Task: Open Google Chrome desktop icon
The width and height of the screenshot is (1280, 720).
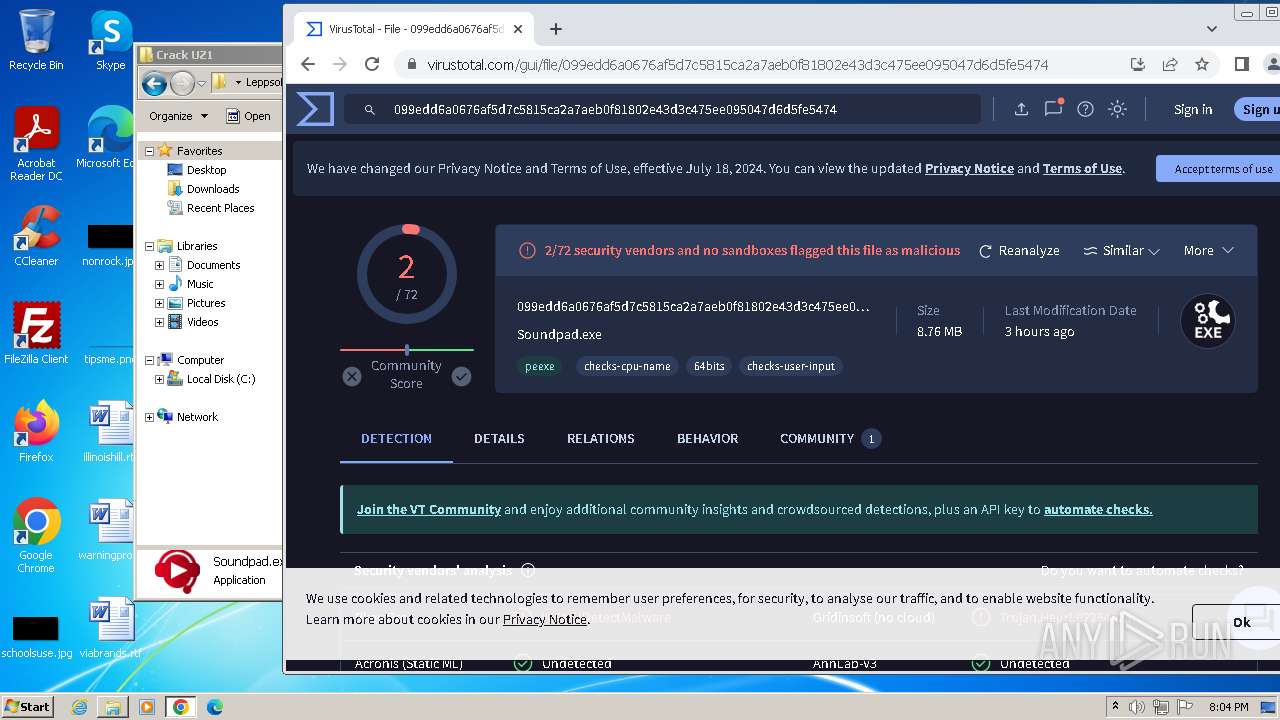Action: click(x=36, y=536)
